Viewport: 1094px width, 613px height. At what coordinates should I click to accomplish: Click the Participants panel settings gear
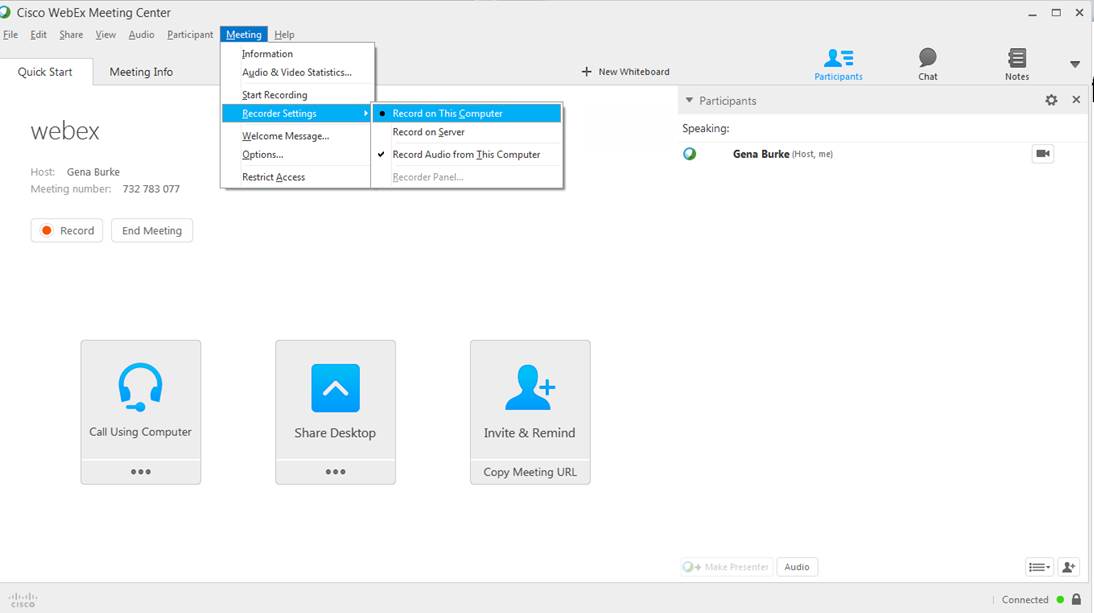[1051, 100]
